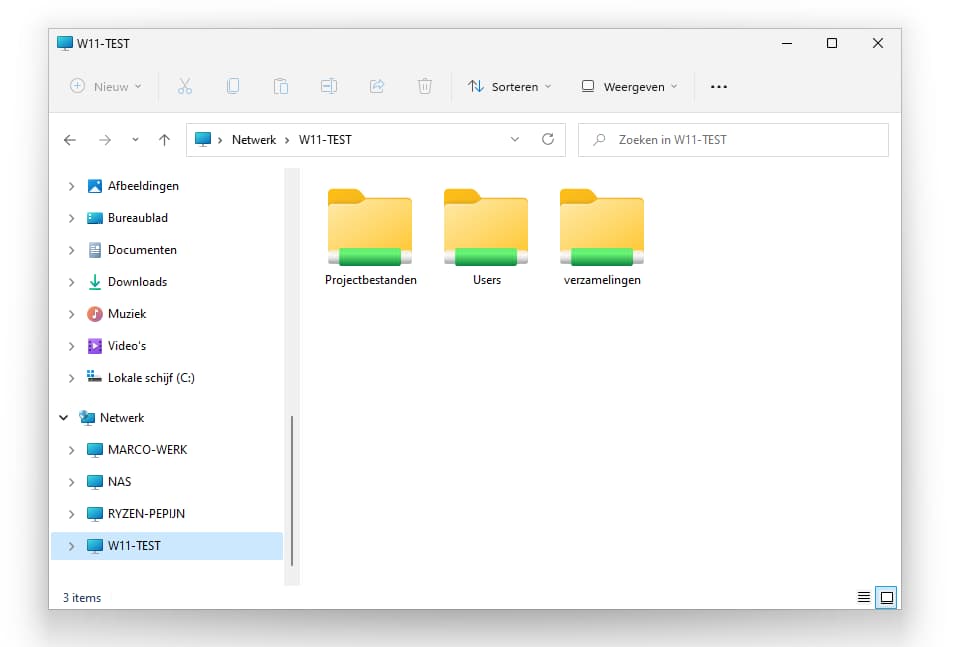This screenshot has width=955, height=647.
Task: Open recent locations dropdown arrow
Action: [135, 140]
